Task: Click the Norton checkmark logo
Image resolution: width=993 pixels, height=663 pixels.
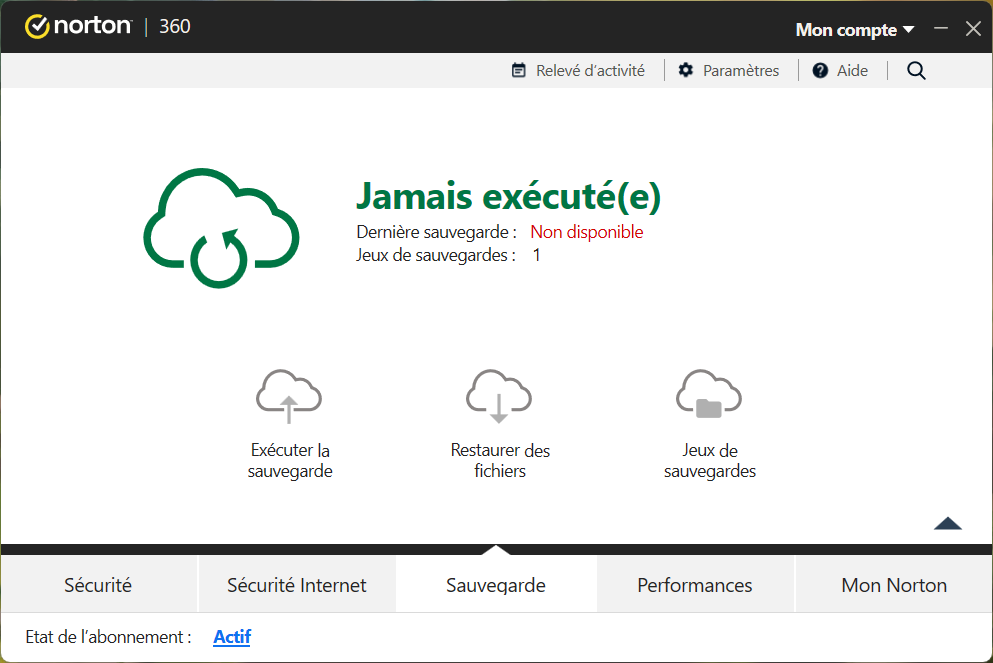Action: 37,27
